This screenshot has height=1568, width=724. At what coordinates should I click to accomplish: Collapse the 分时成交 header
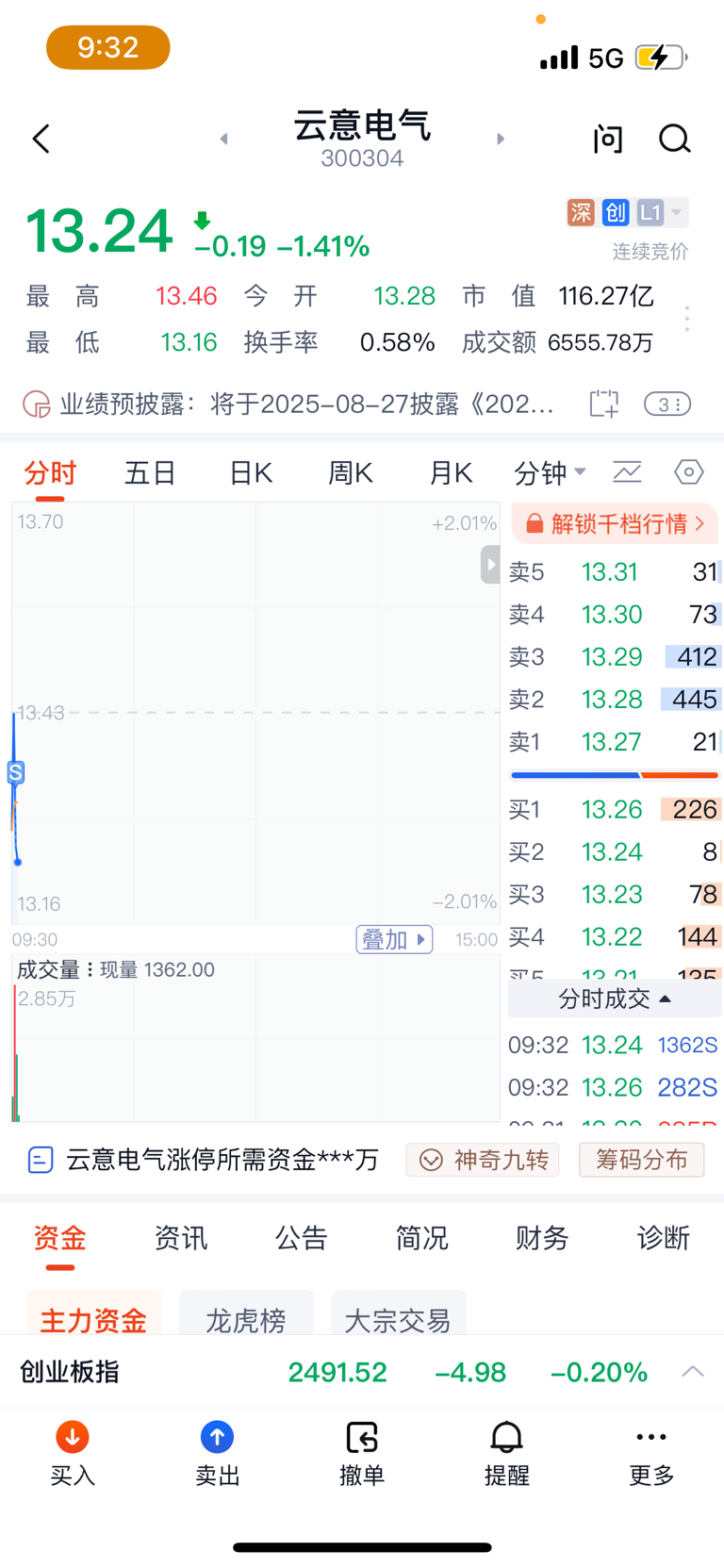(615, 999)
